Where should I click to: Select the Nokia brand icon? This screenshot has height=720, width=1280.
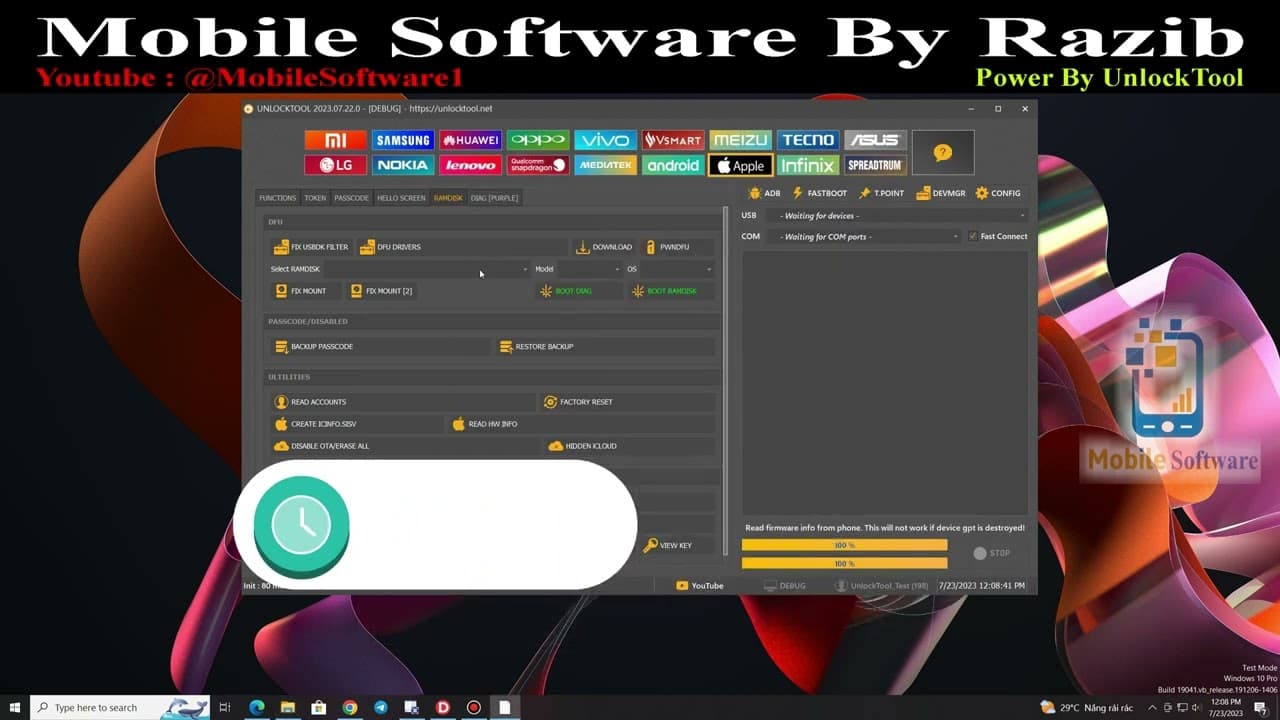403,165
